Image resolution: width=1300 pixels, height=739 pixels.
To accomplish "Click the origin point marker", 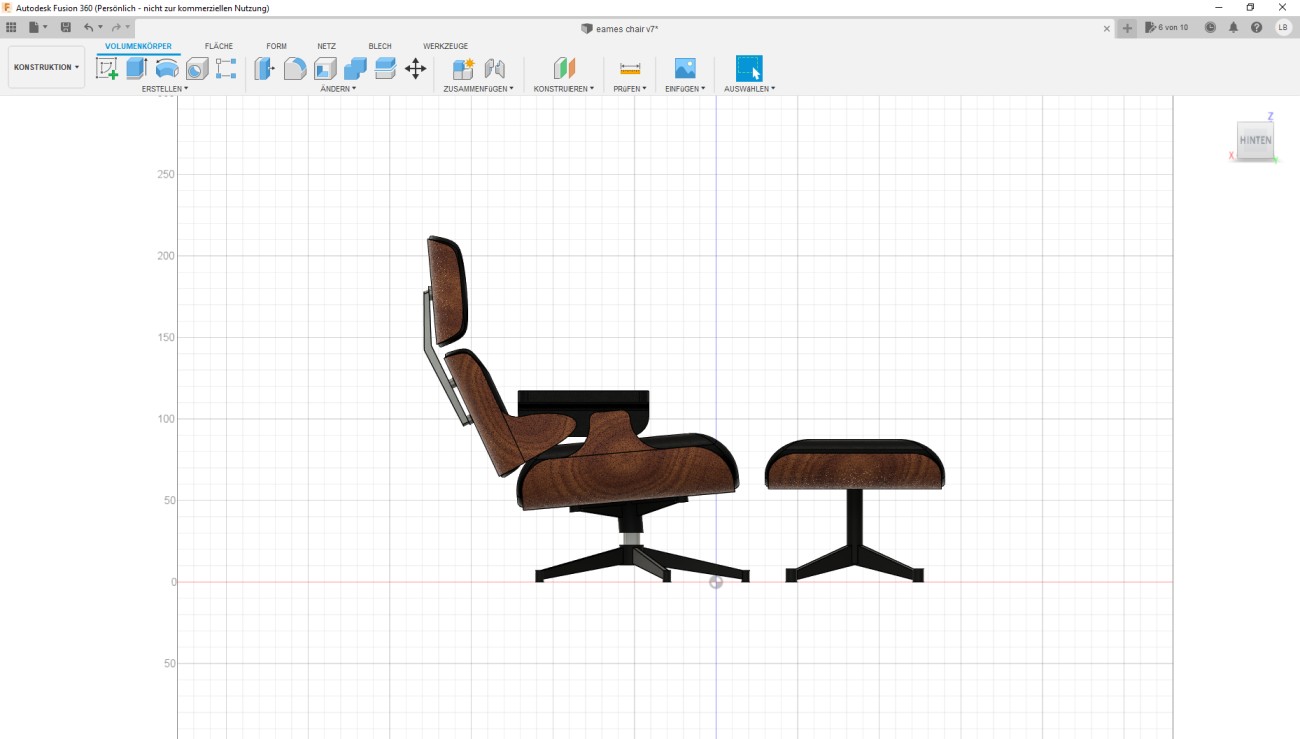I will pyautogui.click(x=716, y=582).
